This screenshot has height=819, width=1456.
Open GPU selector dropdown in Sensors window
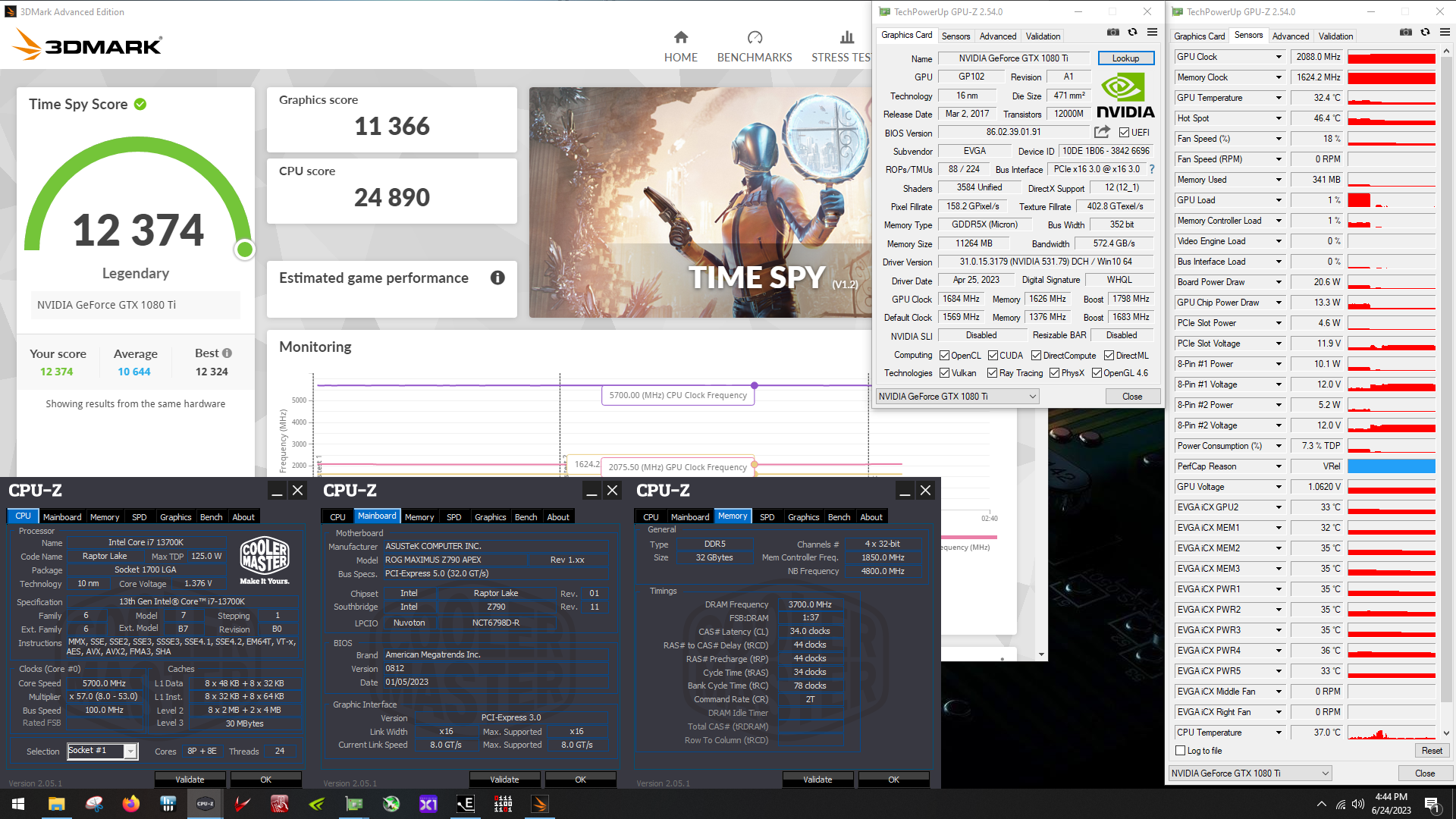pyautogui.click(x=1250, y=773)
